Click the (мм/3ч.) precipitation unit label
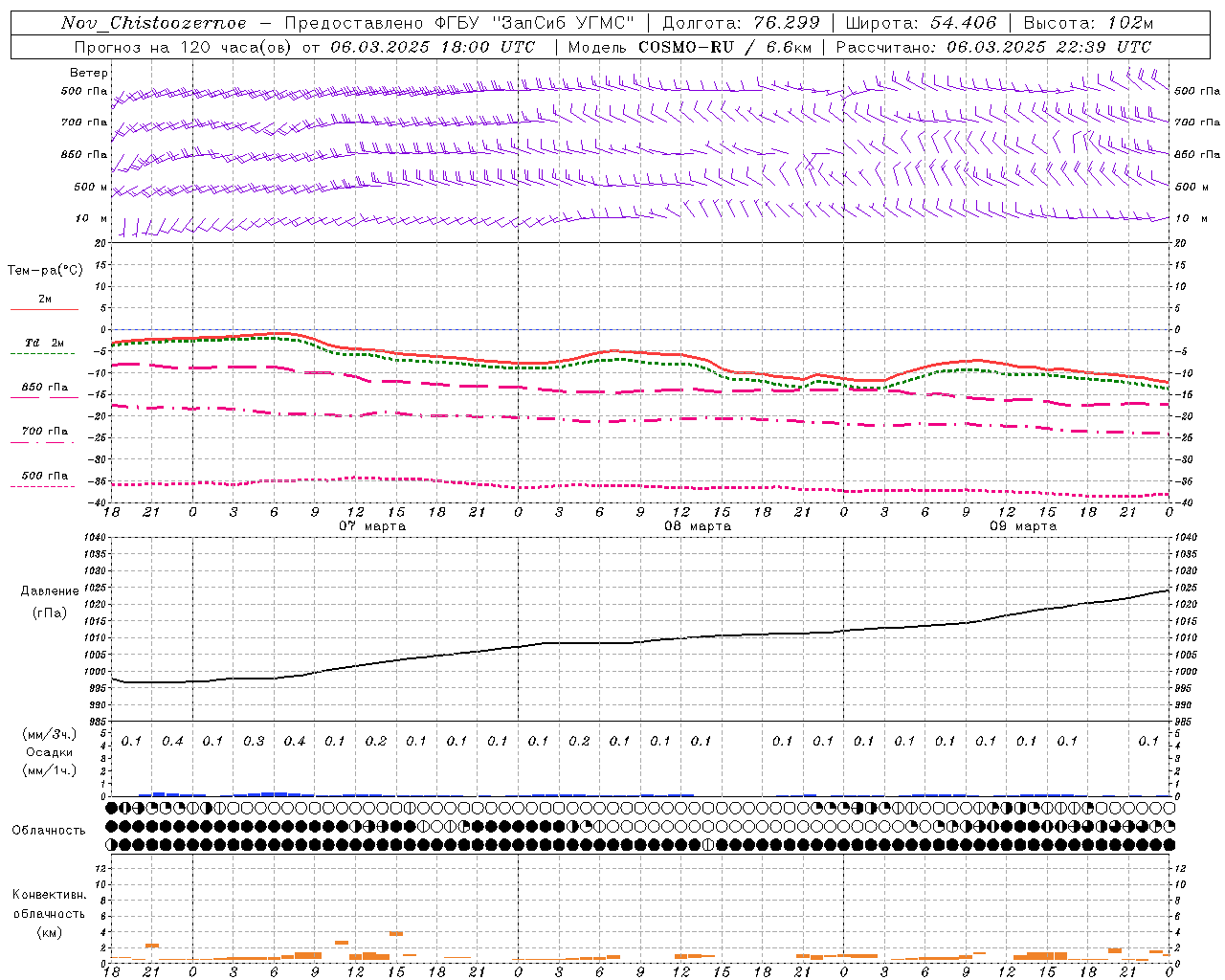 point(49,734)
